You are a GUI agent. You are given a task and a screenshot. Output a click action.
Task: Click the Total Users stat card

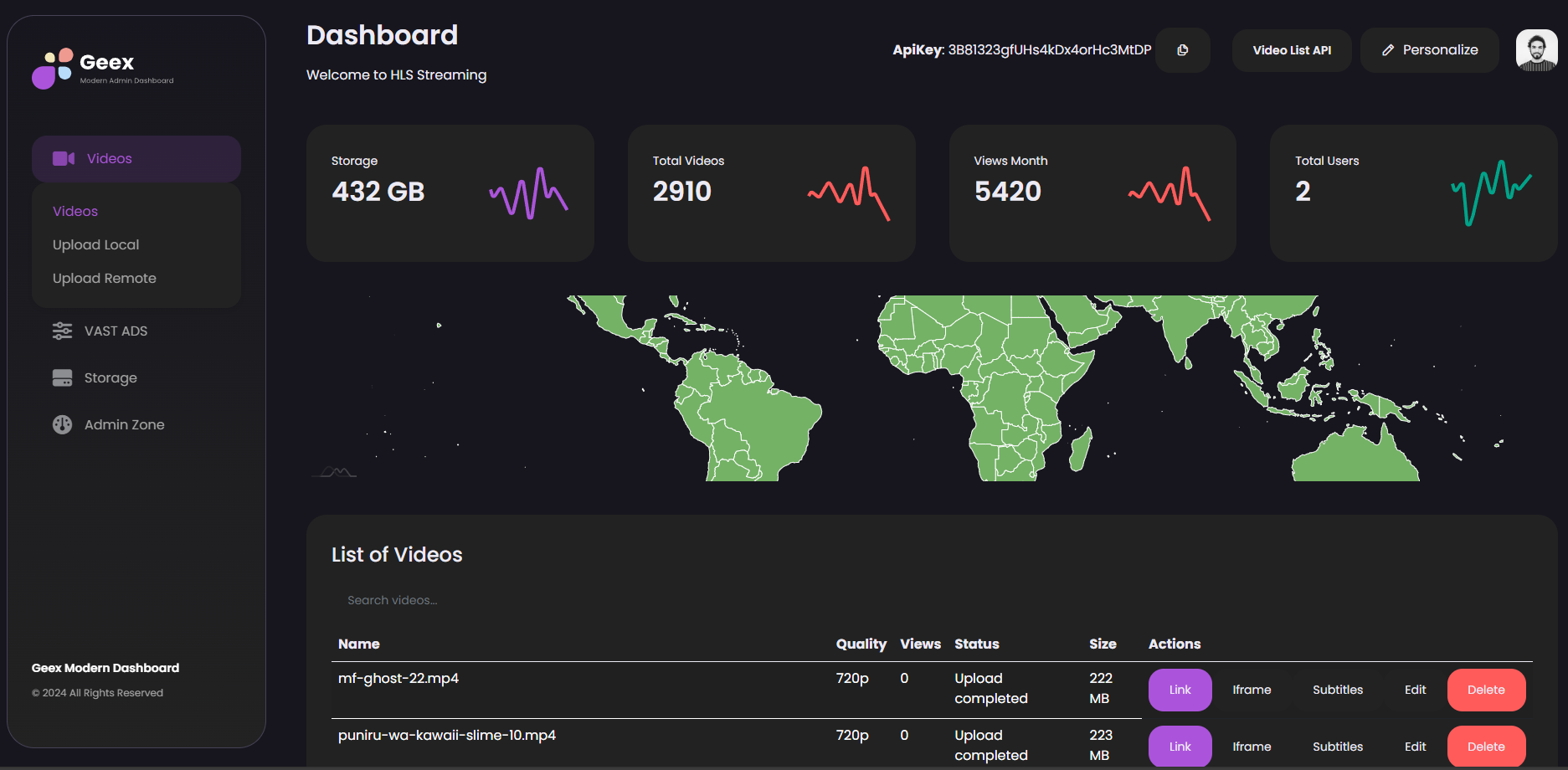1413,193
